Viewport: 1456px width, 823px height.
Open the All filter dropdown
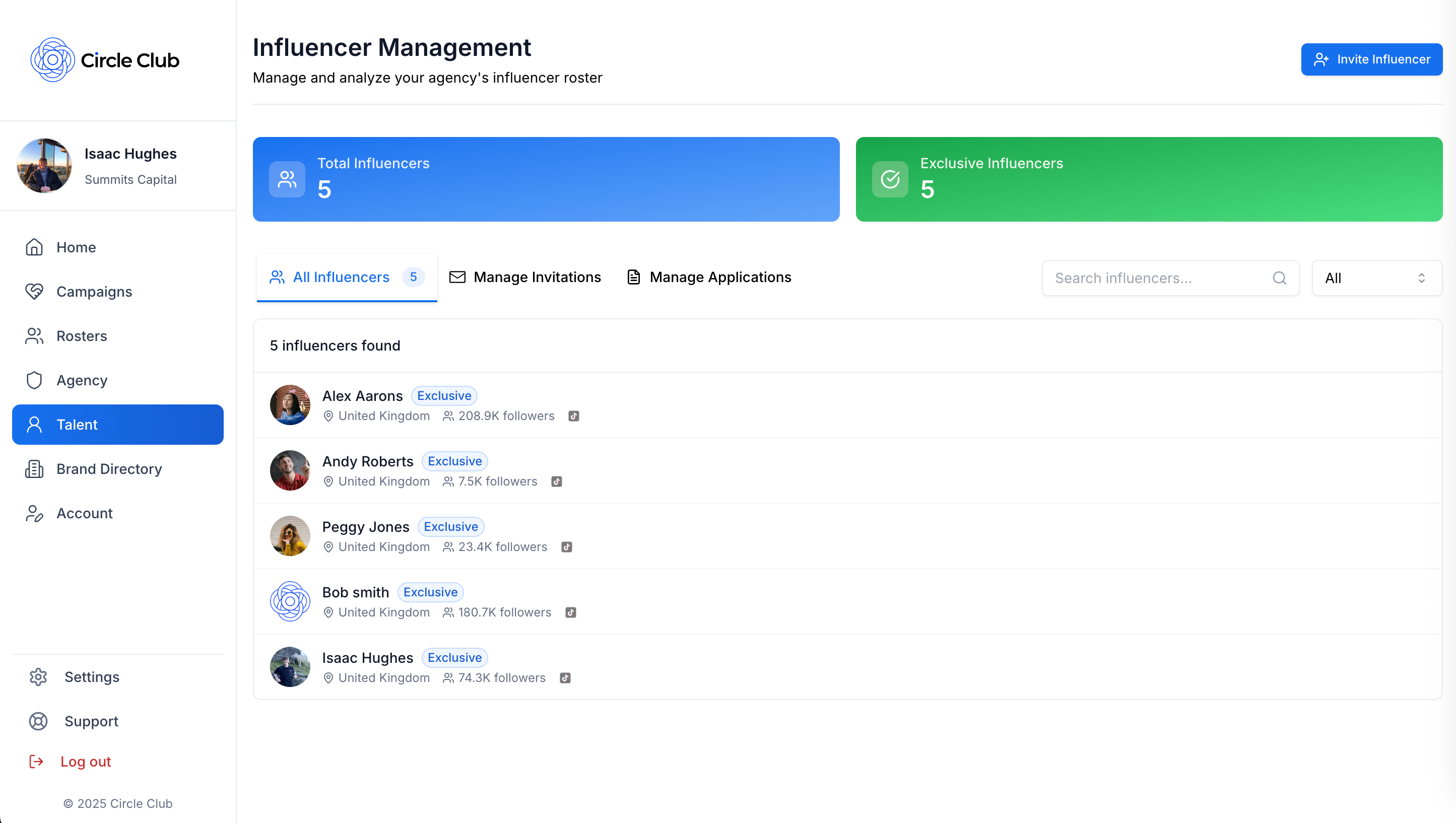coord(1376,278)
